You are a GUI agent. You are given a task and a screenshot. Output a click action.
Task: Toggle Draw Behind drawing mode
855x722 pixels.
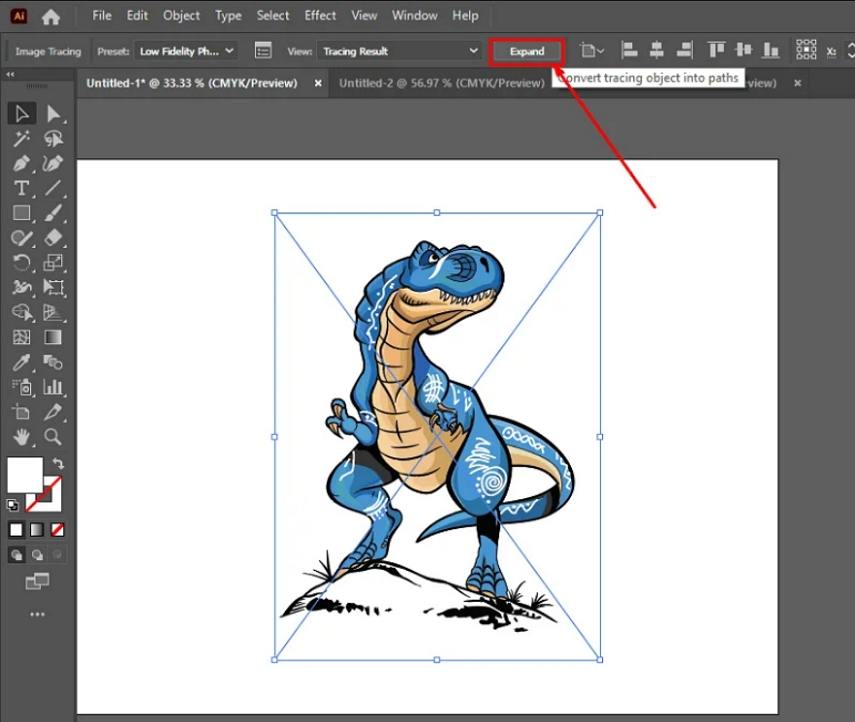tap(37, 554)
